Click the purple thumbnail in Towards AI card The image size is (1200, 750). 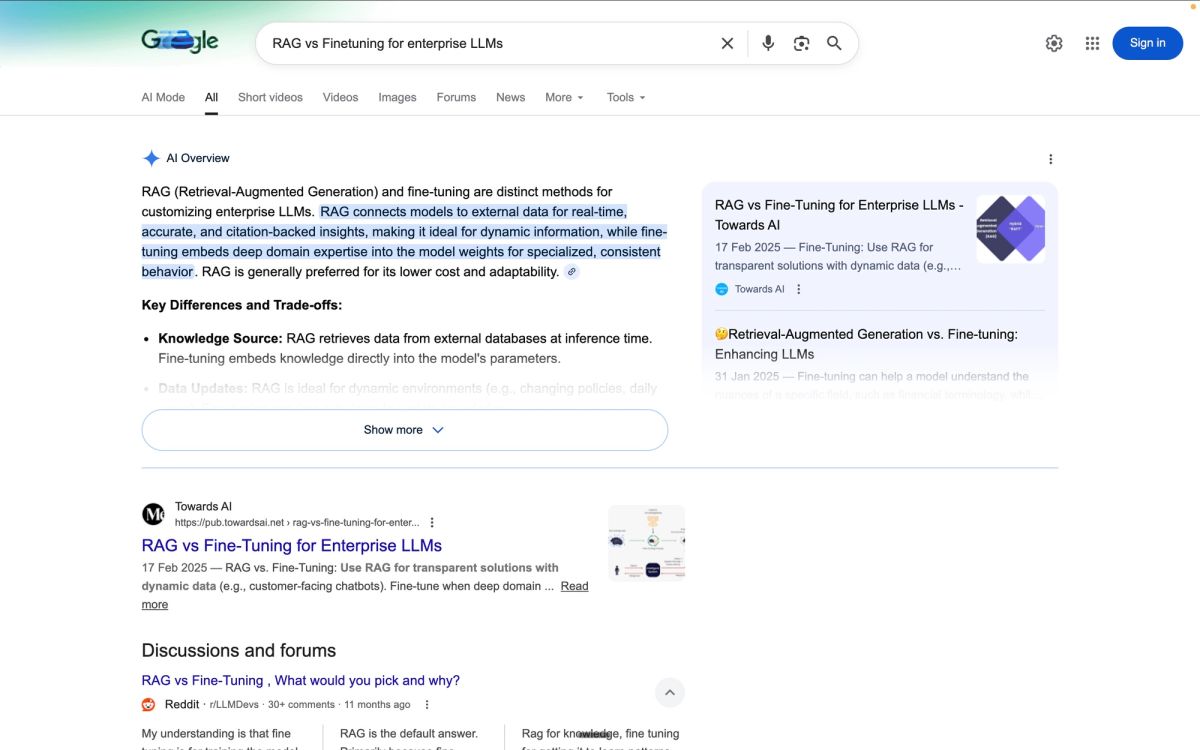(1011, 229)
